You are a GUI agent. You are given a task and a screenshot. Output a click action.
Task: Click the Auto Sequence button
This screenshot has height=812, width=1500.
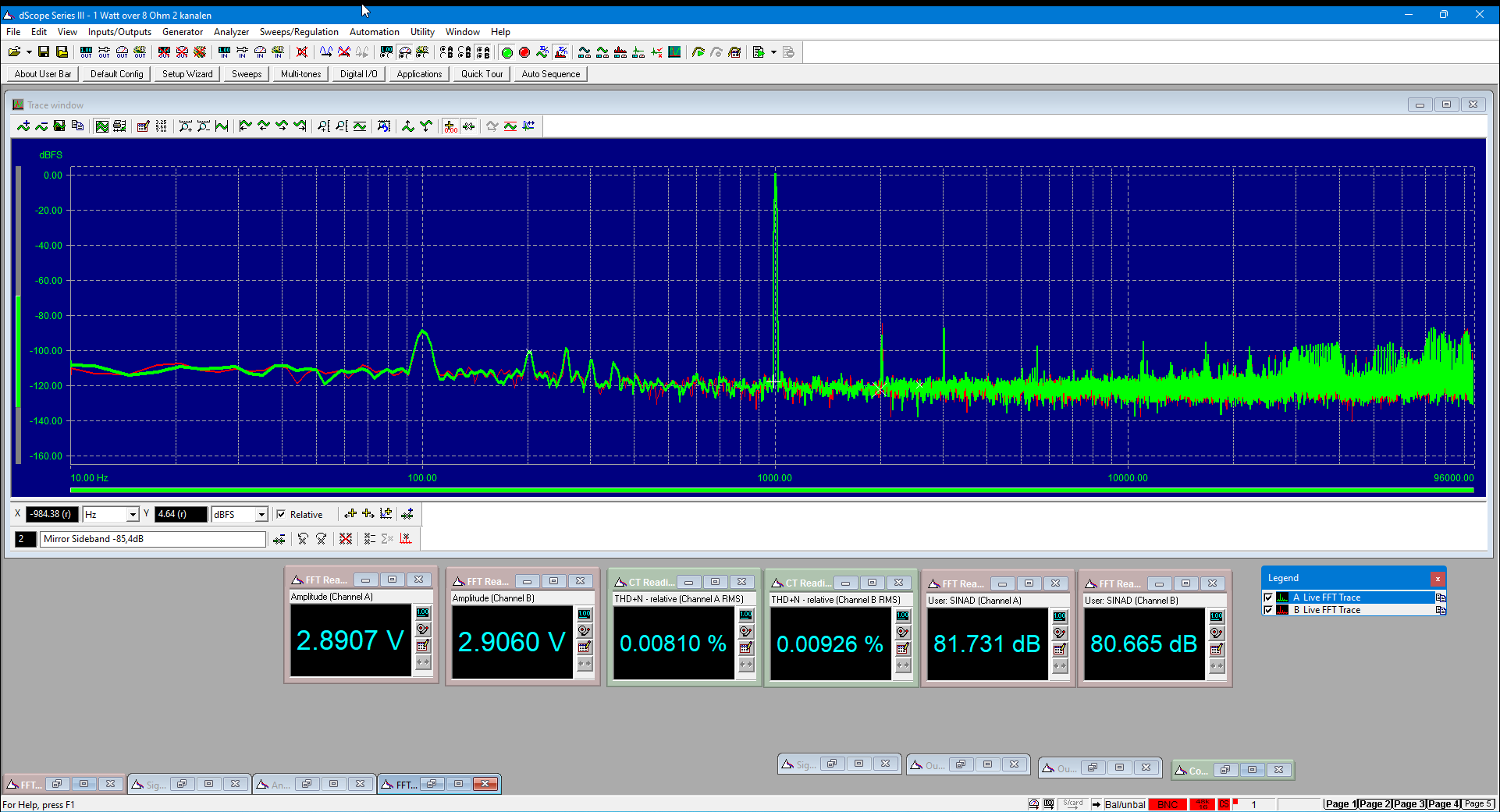pos(551,74)
